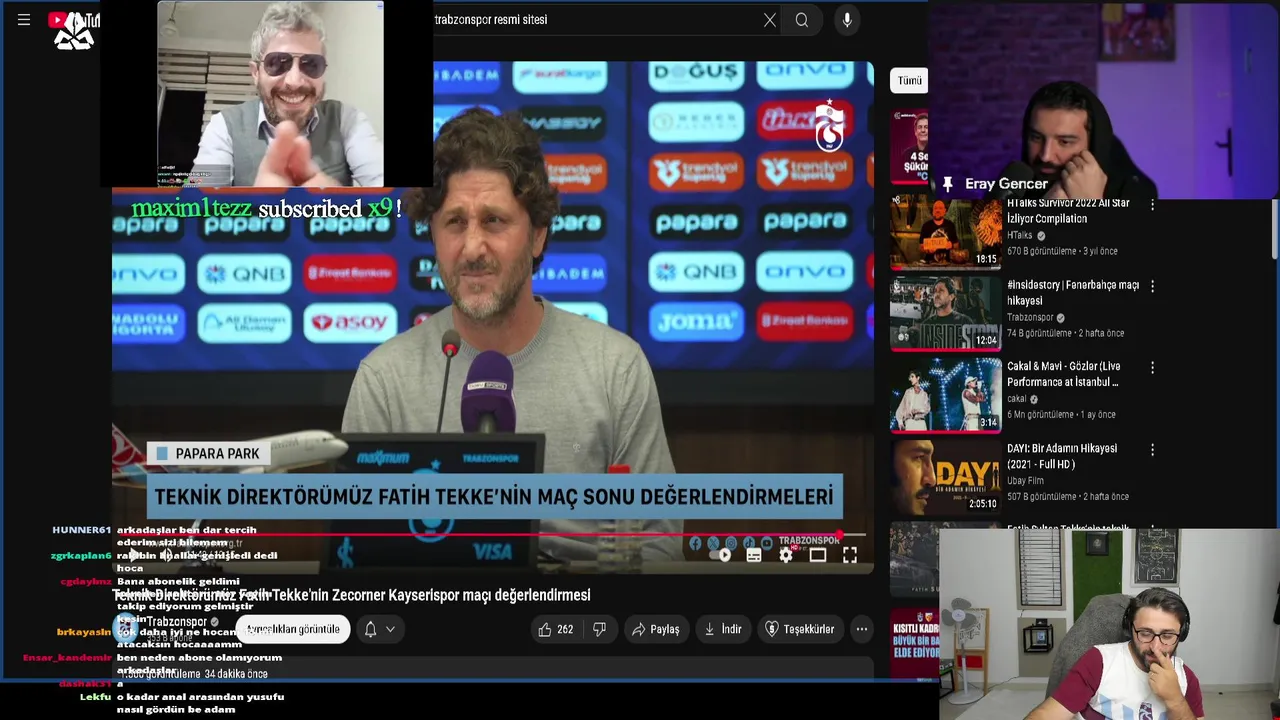This screenshot has height=720, width=1280.
Task: Clear the search box text
Action: [770, 20]
